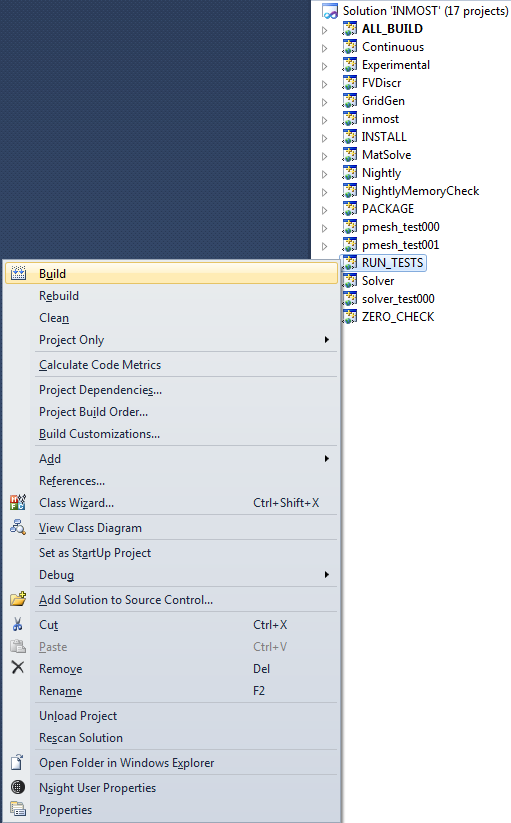Image resolution: width=511 pixels, height=823 pixels.
Task: Click the Remove X icon
Action: coord(18,667)
